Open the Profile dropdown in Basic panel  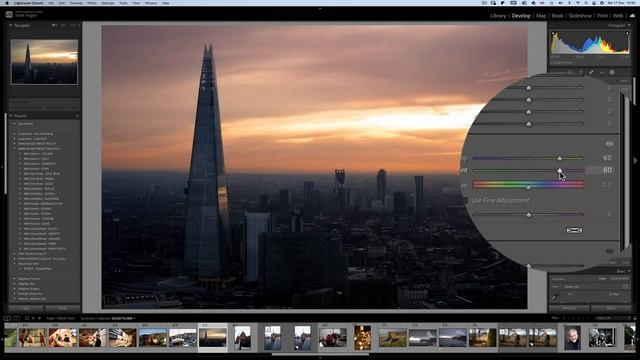[x=572, y=287]
